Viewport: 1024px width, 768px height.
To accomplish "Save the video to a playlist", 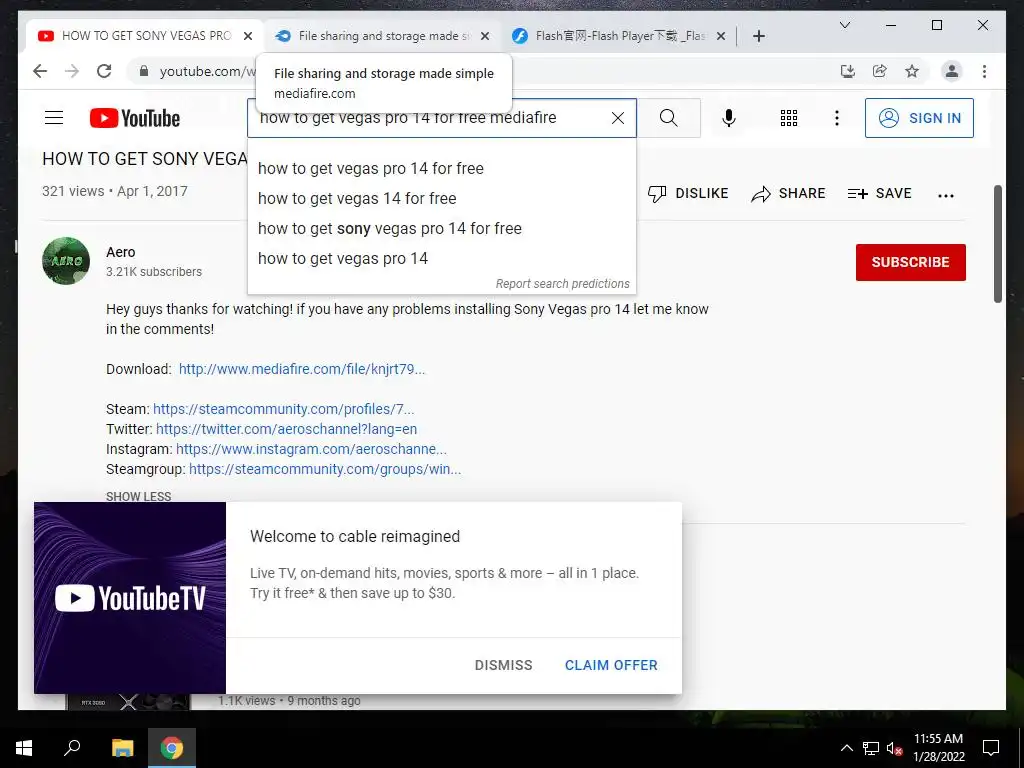I will click(879, 193).
